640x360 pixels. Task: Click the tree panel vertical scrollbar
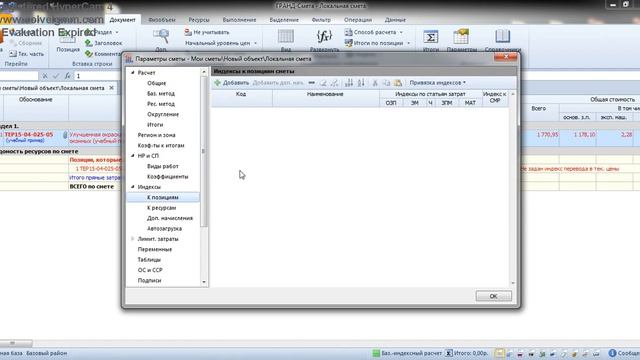tap(204, 151)
